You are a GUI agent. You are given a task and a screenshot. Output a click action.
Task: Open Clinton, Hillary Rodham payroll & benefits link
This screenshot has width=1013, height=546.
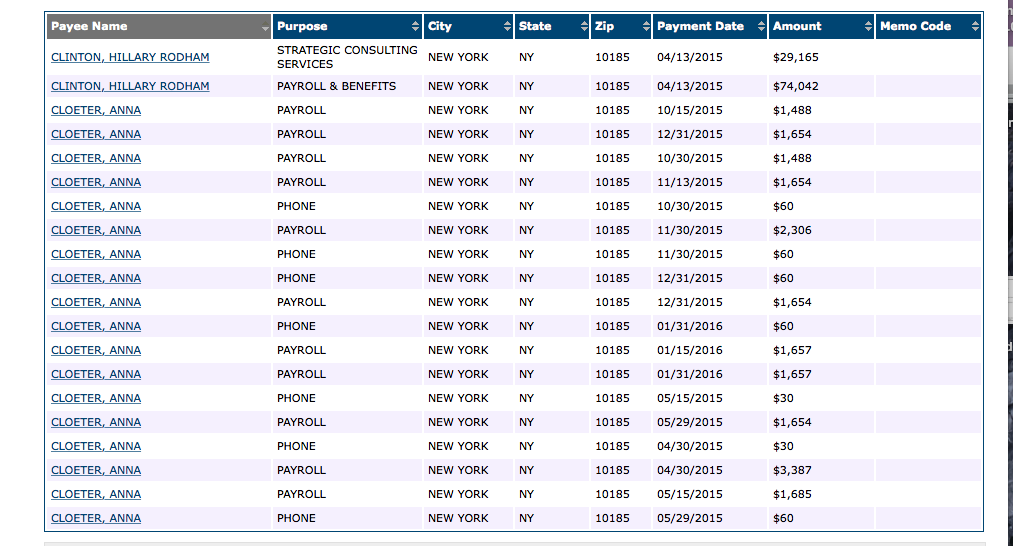(130, 86)
